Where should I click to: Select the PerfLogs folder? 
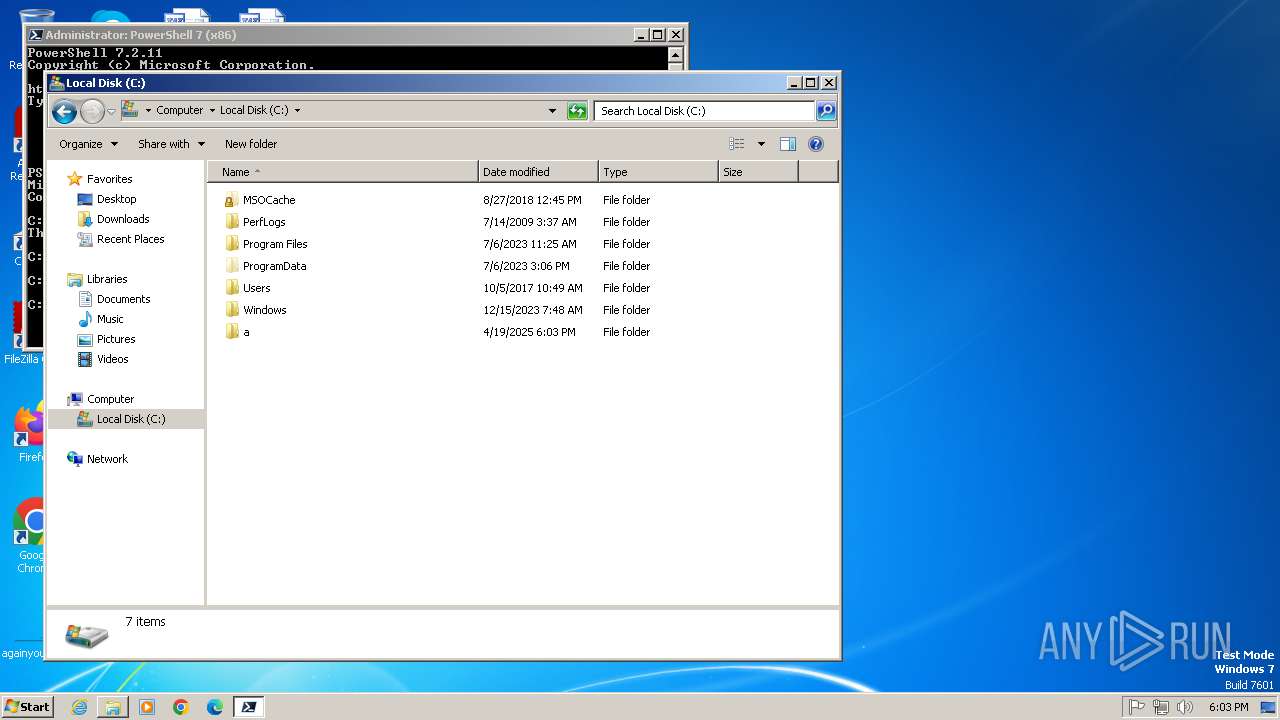pos(264,222)
